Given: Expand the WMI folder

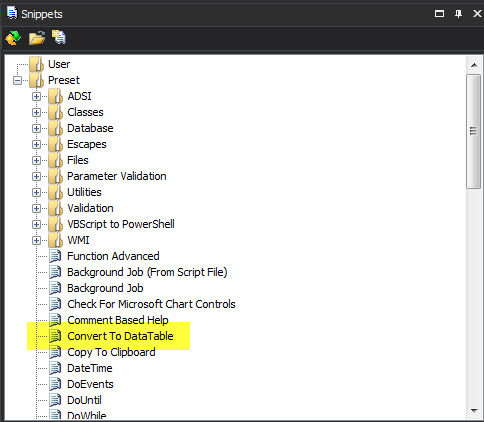Looking at the screenshot, I should coord(36,240).
